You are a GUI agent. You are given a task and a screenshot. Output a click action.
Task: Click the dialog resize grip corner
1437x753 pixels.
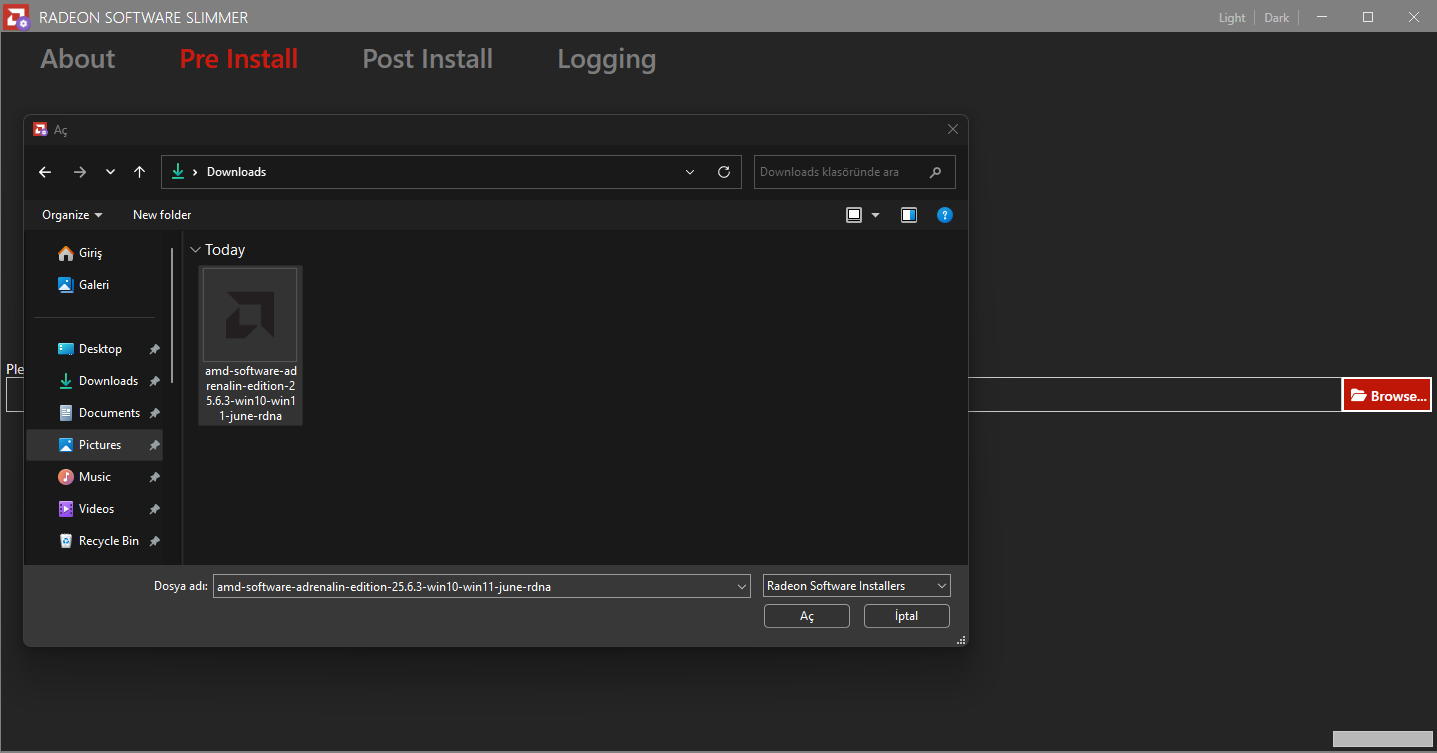(961, 640)
